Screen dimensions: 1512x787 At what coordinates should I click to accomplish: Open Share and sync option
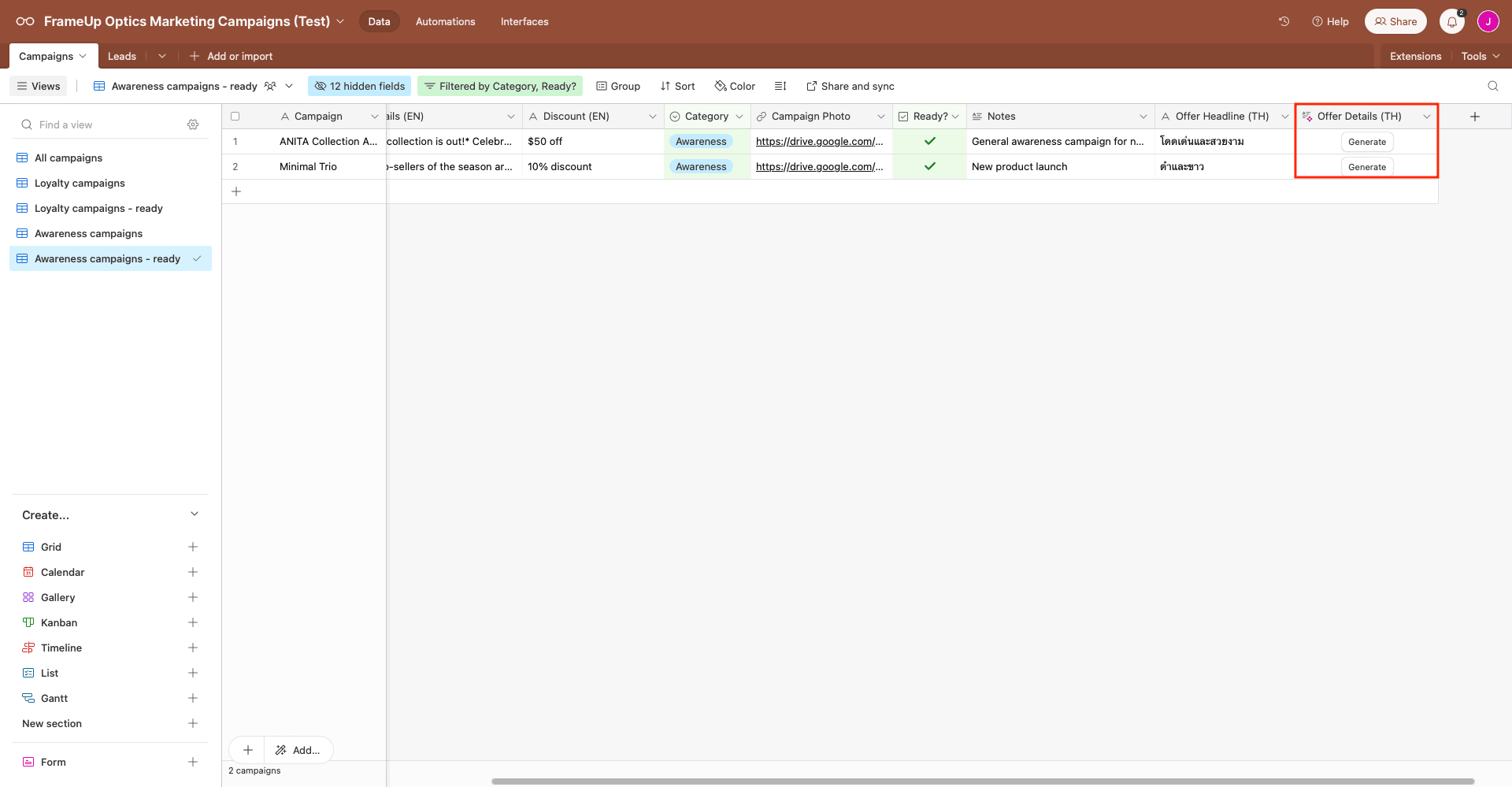point(850,86)
